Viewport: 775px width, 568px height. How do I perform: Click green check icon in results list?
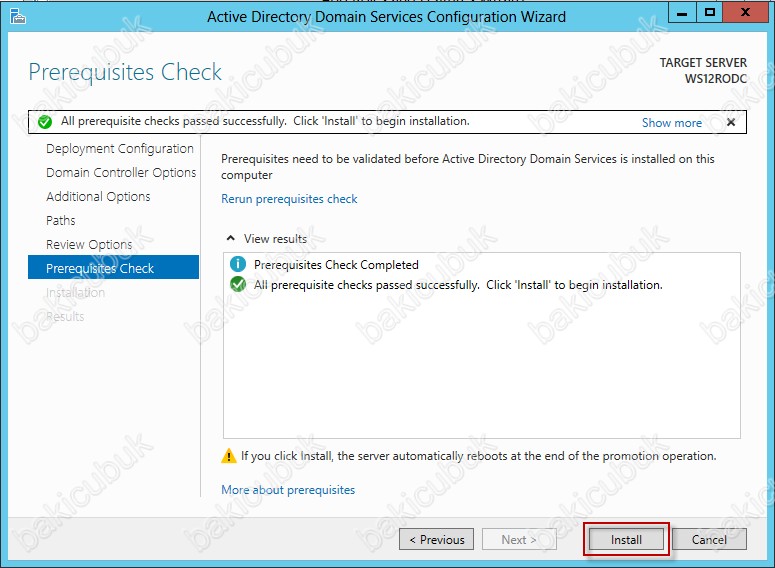click(x=238, y=284)
